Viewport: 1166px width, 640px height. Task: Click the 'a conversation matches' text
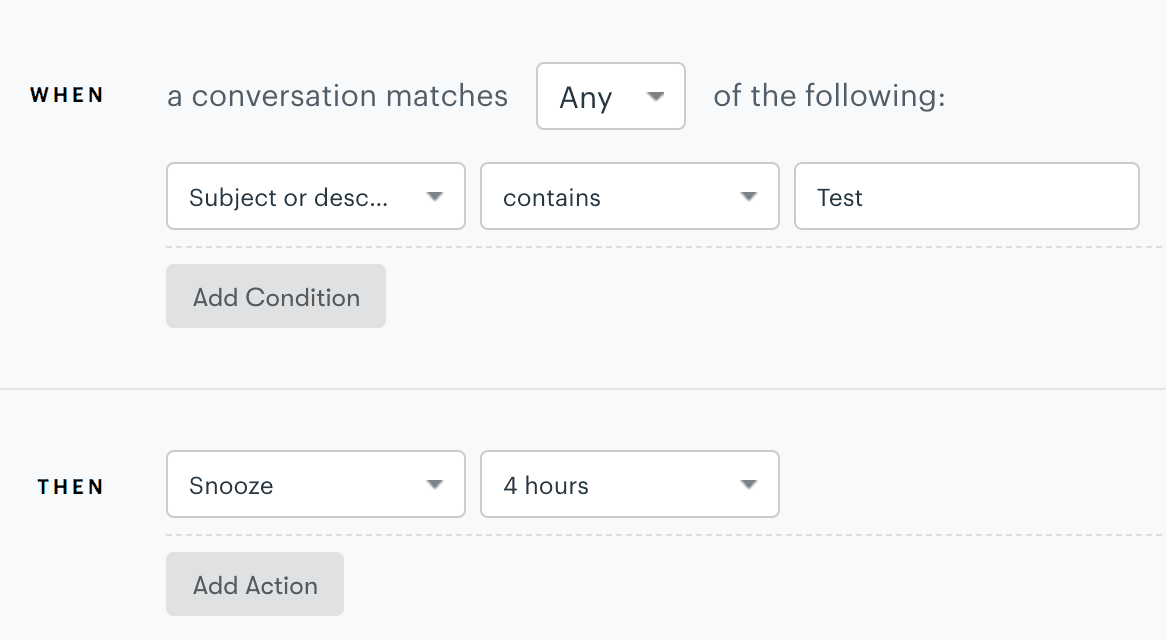(337, 96)
